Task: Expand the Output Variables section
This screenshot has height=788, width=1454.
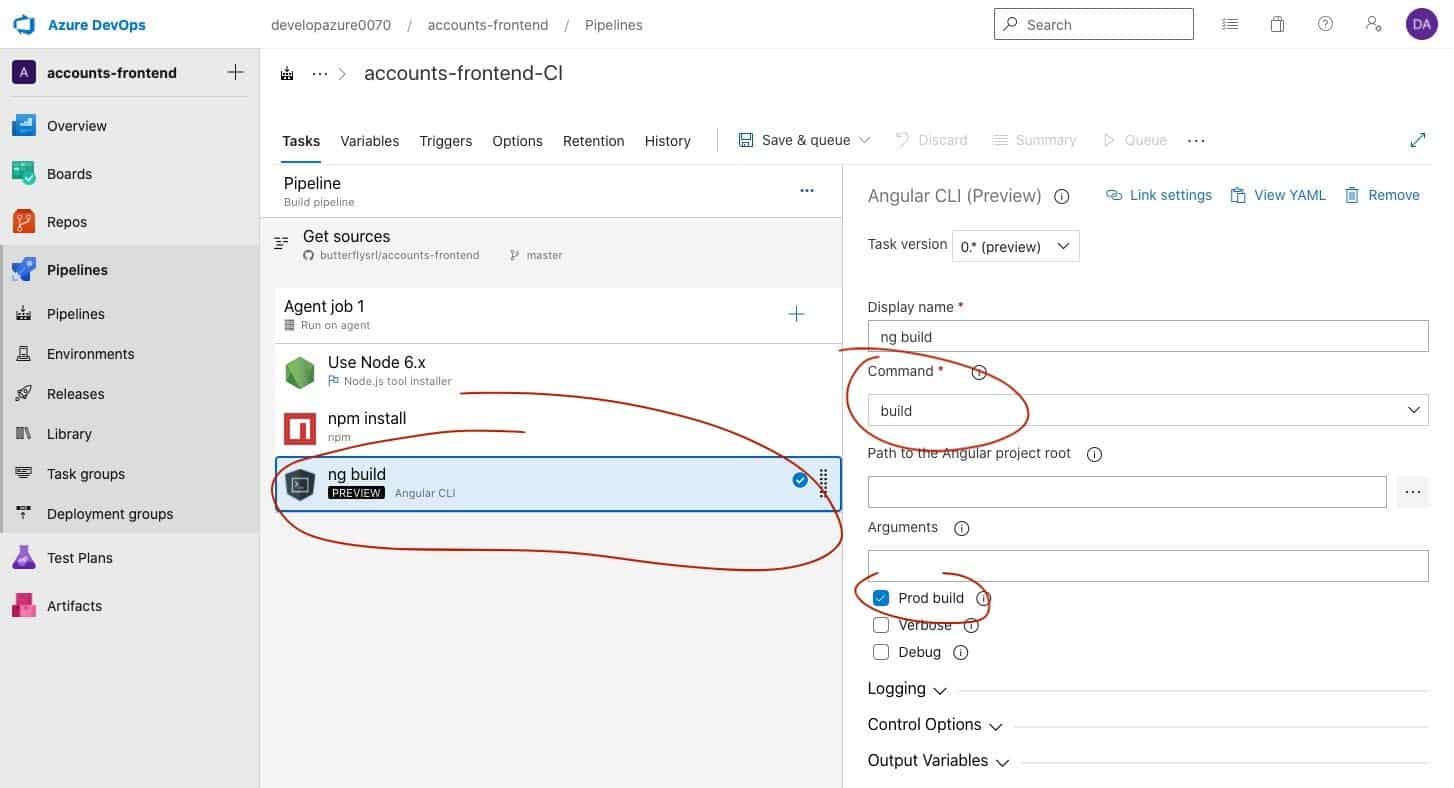Action: click(938, 761)
